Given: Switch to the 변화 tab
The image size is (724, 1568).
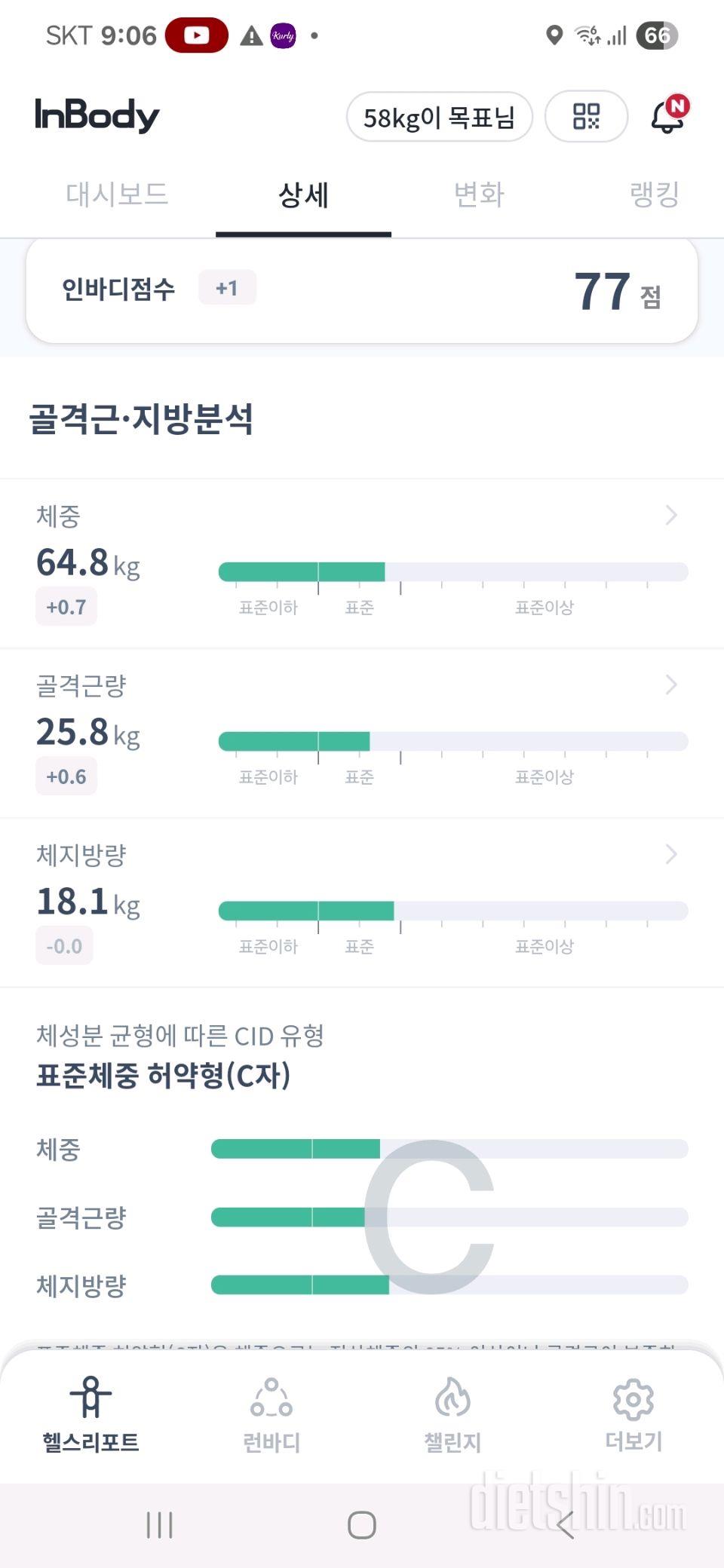Looking at the screenshot, I should tap(479, 194).
